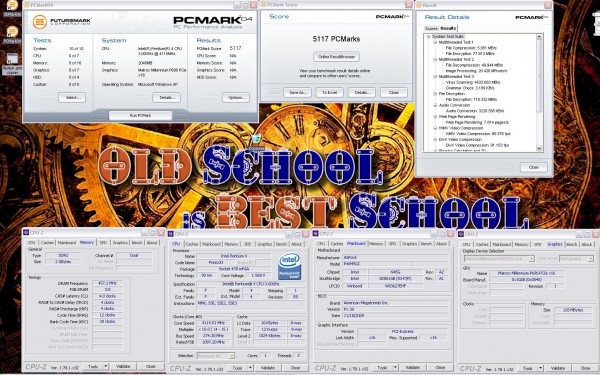This screenshot has width=600, height=375.
Task: Click the Result window title icon
Action: (x=419, y=5)
